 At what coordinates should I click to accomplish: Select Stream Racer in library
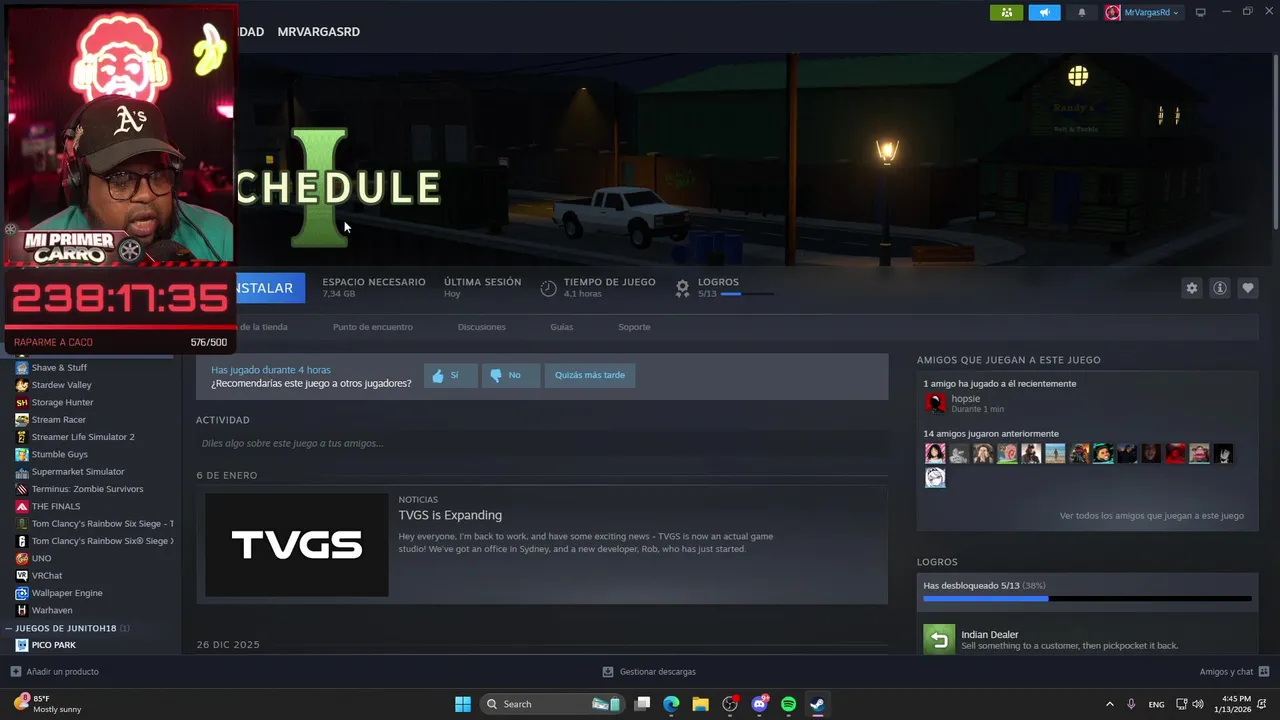point(58,420)
